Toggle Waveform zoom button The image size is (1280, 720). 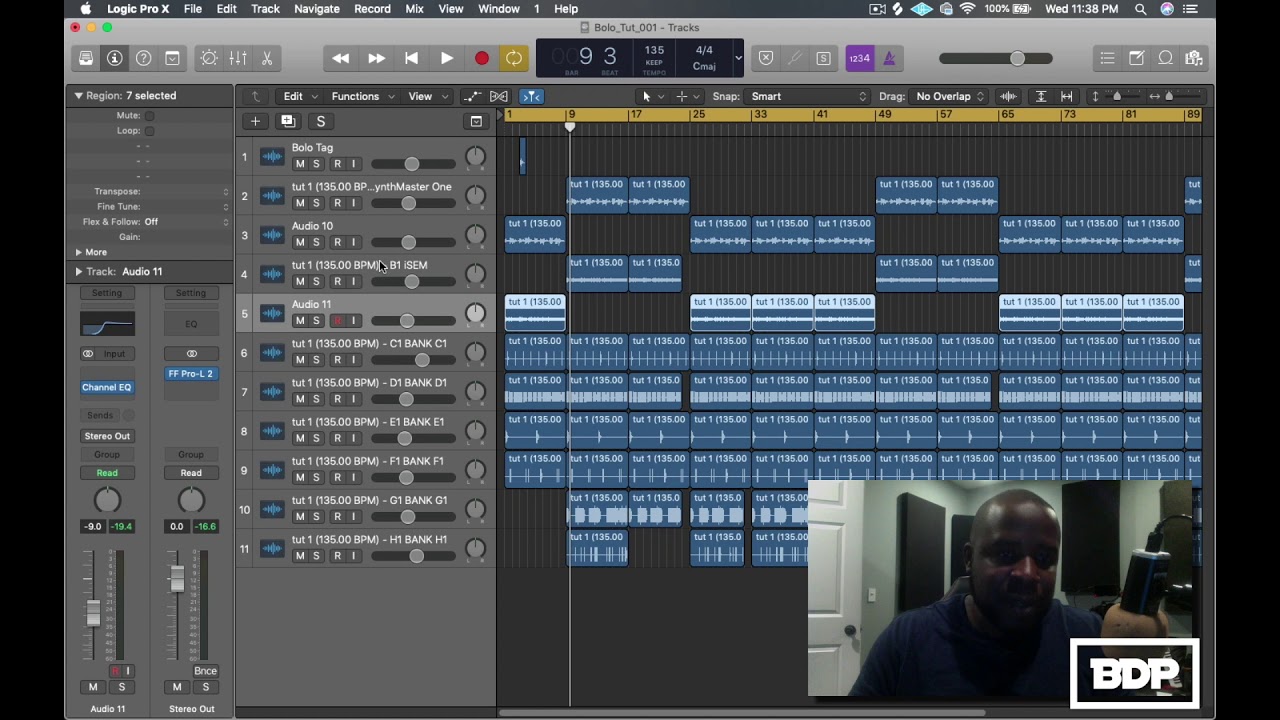pos(1008,96)
